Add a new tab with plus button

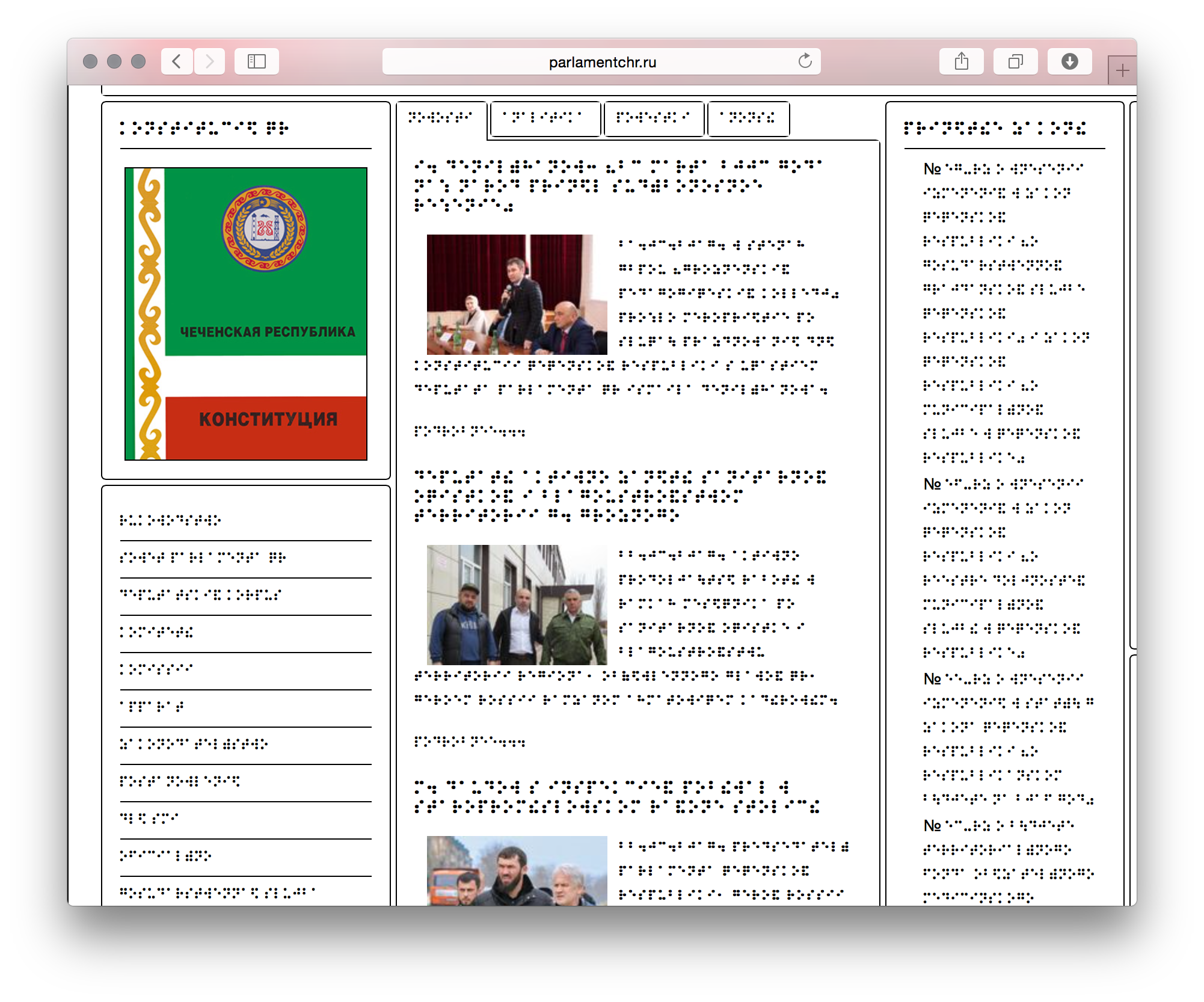point(1122,71)
